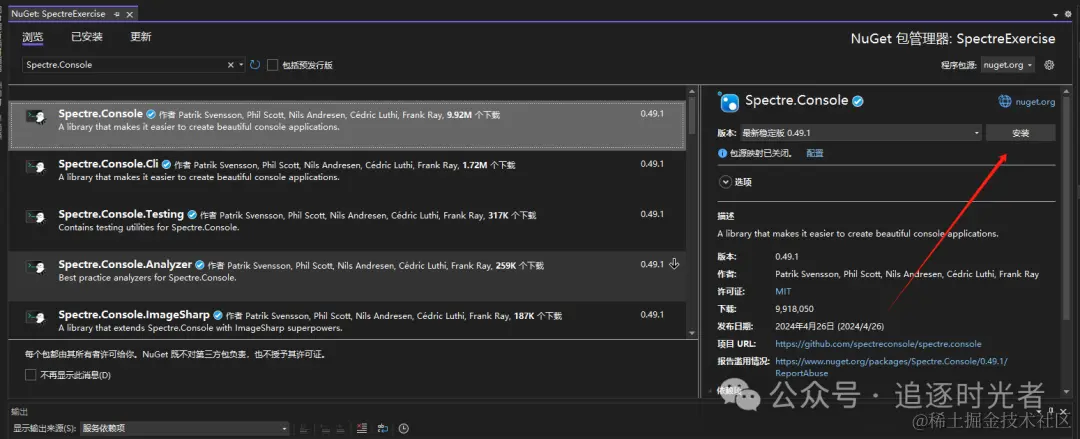1080x439 pixels.
Task: Click 'Contains testing utilities for Spectre.Console.' description
Action: [x=149, y=227]
